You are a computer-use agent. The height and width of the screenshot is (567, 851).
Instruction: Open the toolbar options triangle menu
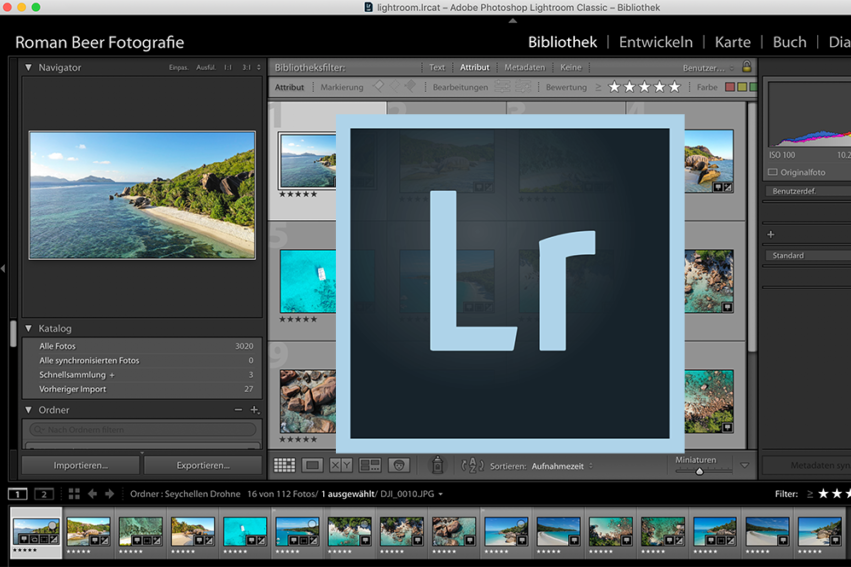[x=745, y=466]
